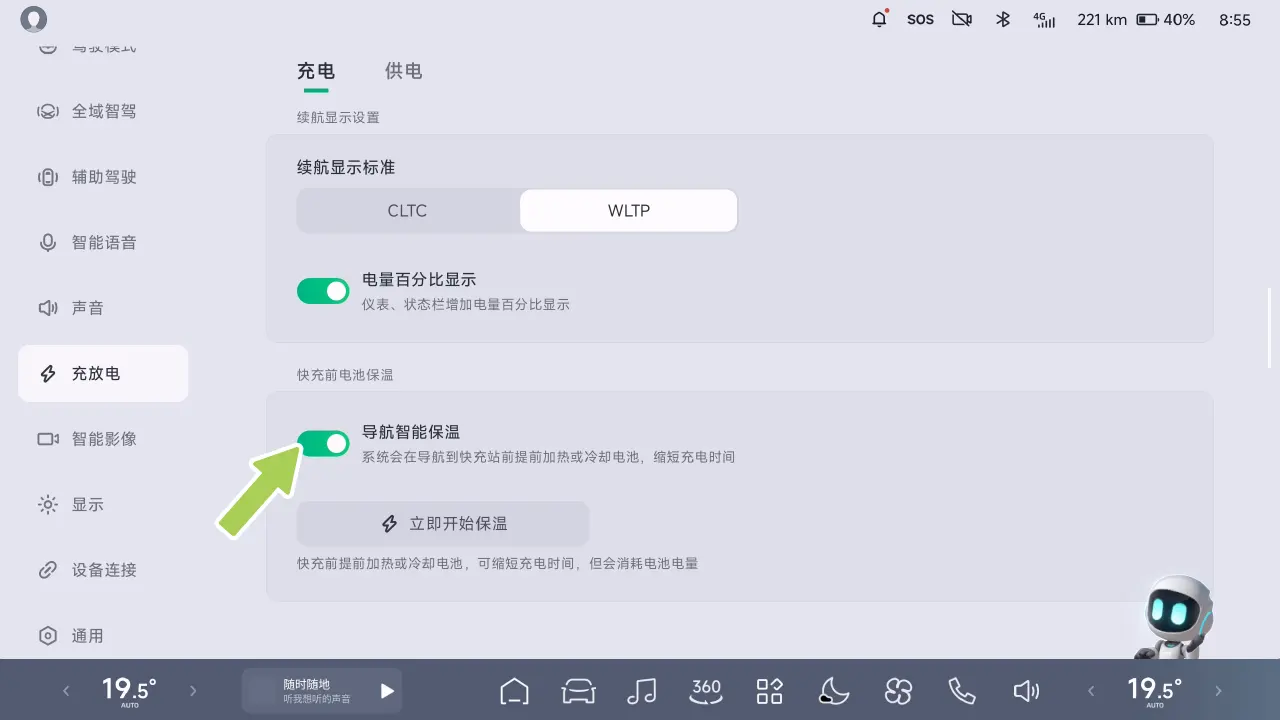
Task: Open the 360 surround camera view
Action: pos(706,690)
